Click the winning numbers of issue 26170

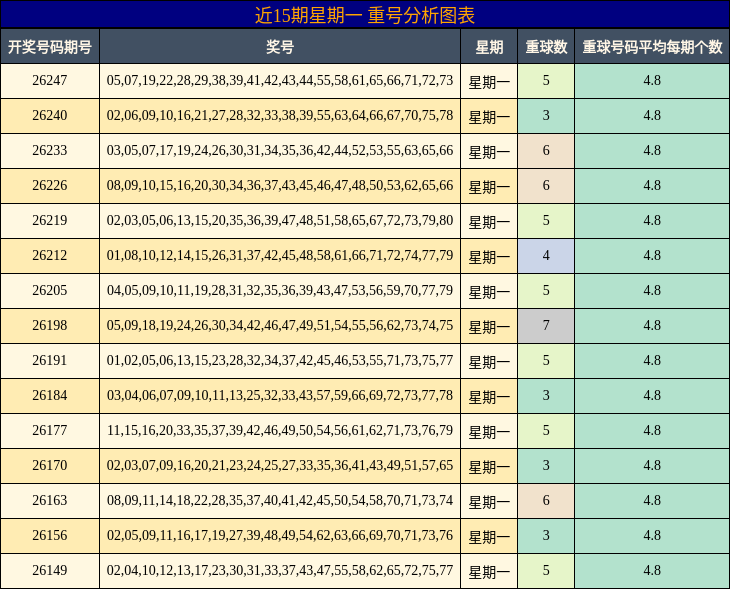(x=280, y=465)
